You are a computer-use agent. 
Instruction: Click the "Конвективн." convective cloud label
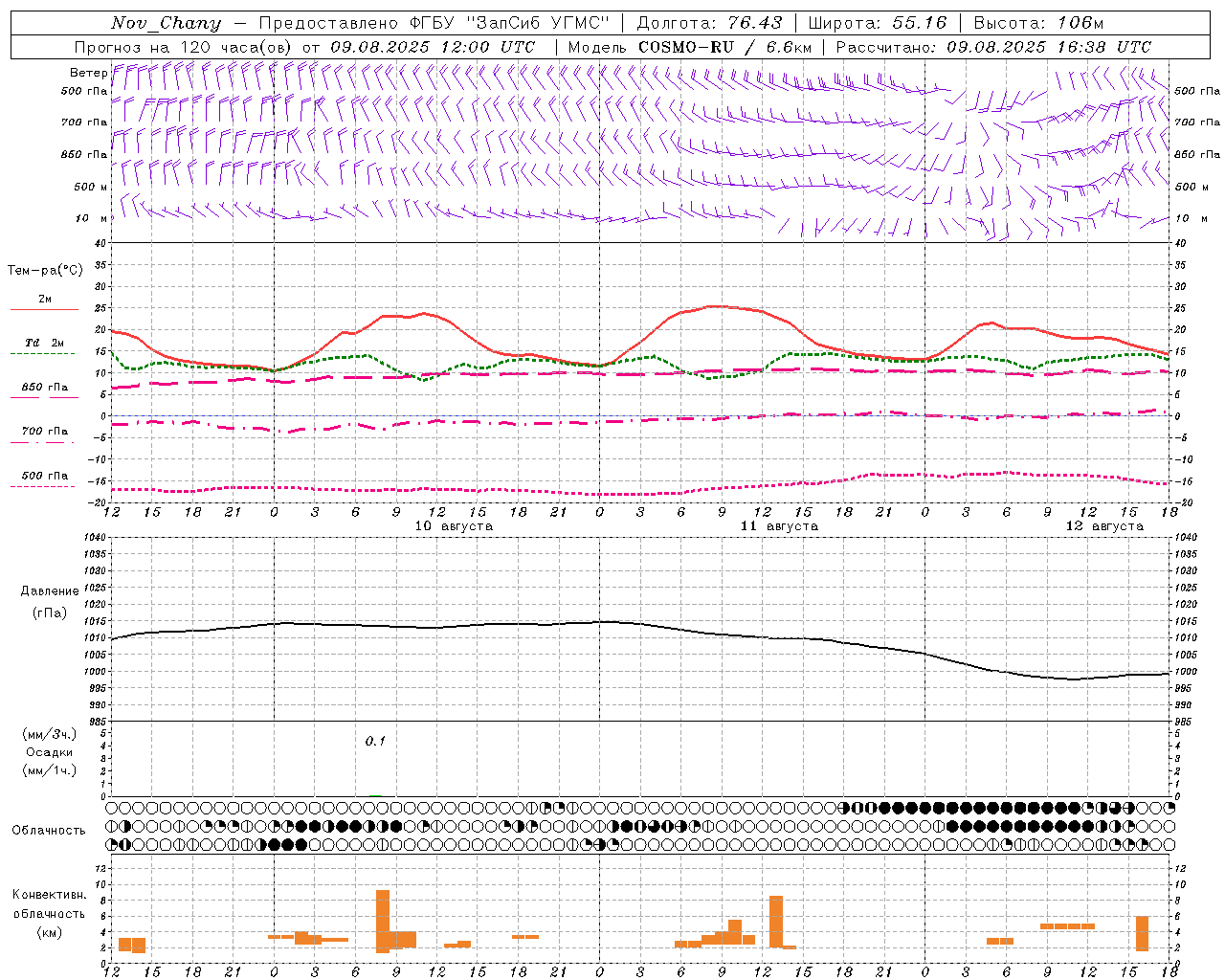49,895
